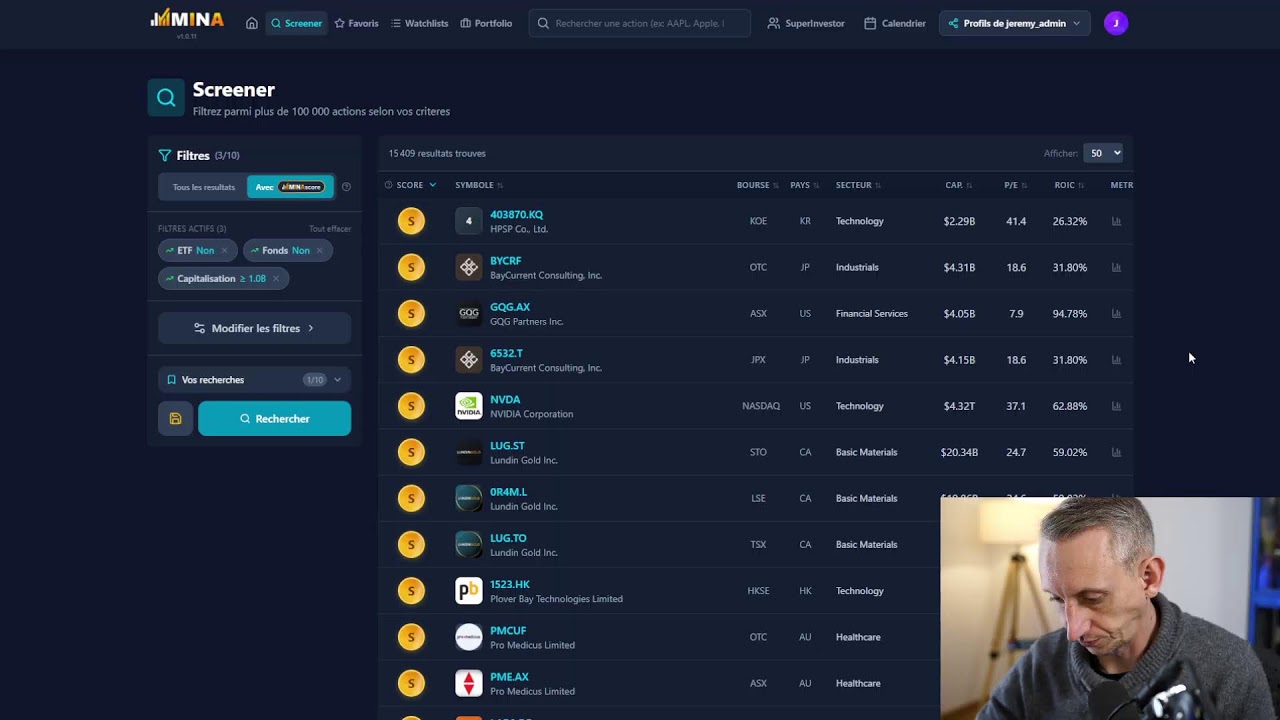
Task: Click the NVIDIA logo thumbnail
Action: click(468, 406)
